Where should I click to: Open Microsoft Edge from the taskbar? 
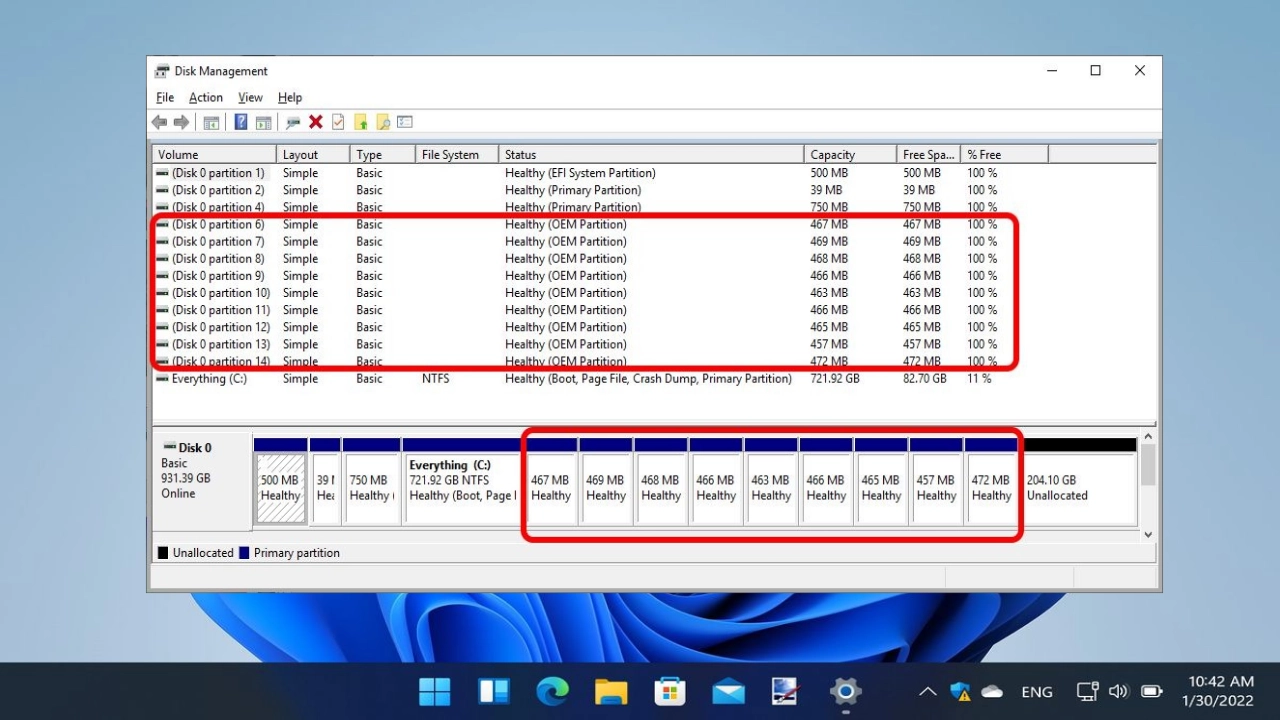tap(552, 691)
